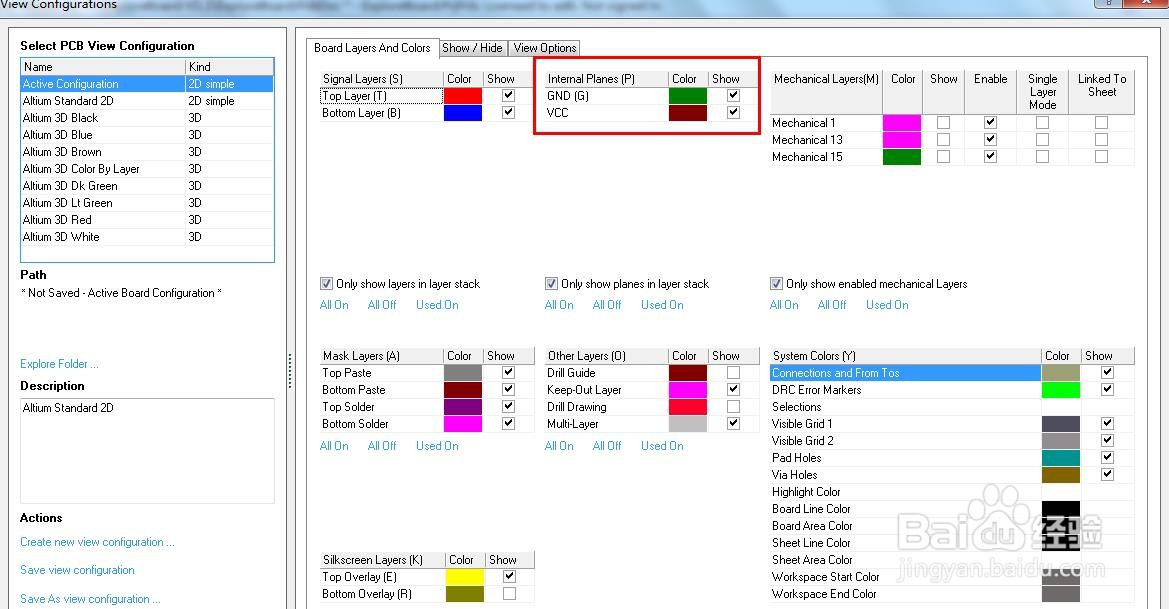
Task: Click the blue Bottom Layer color swatch
Action: point(463,113)
